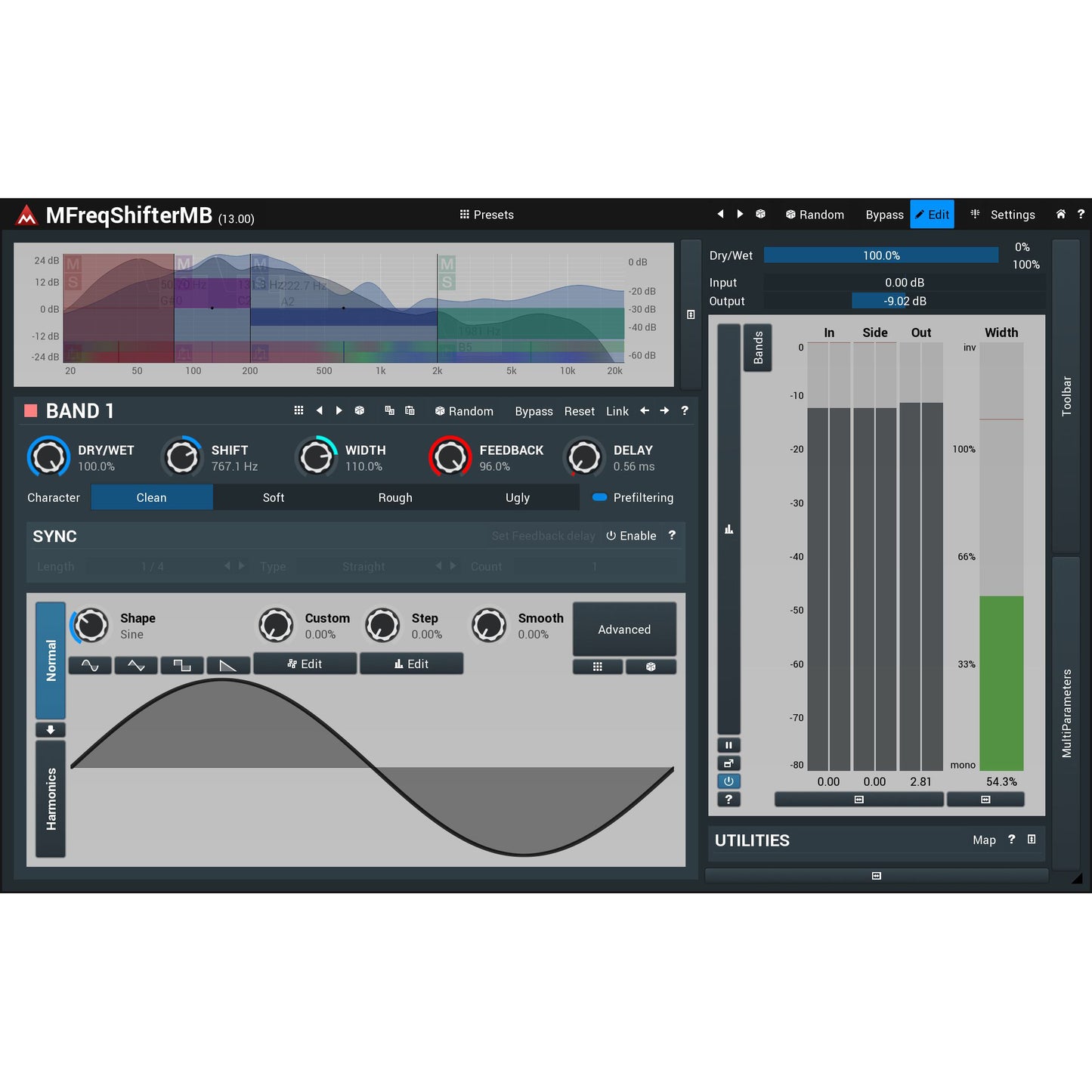Open the Bands selector on meter panel
1092x1092 pixels.
coord(757,348)
